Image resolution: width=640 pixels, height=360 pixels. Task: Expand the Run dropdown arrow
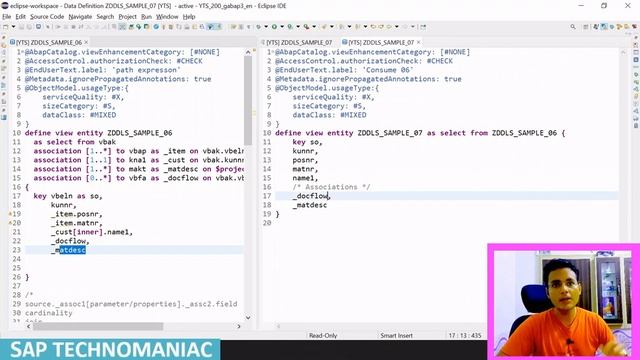pyautogui.click(x=282, y=27)
